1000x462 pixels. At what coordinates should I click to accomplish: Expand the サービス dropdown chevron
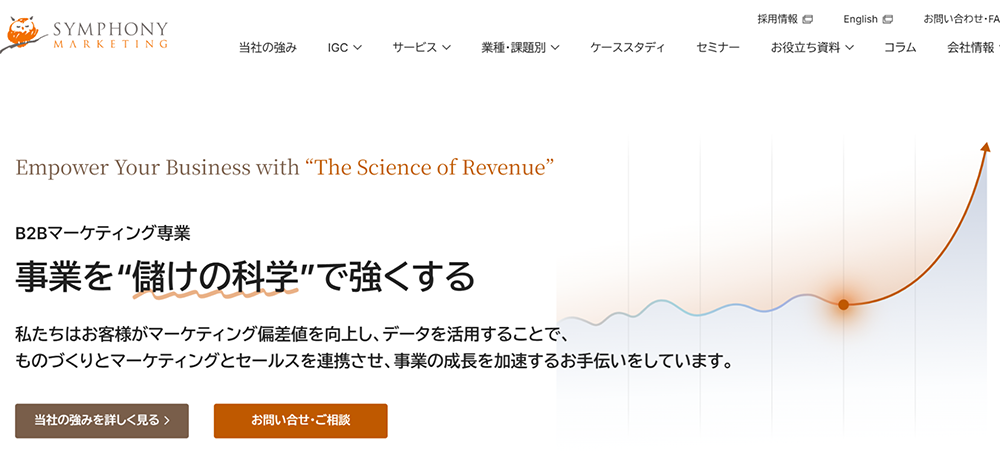(446, 47)
